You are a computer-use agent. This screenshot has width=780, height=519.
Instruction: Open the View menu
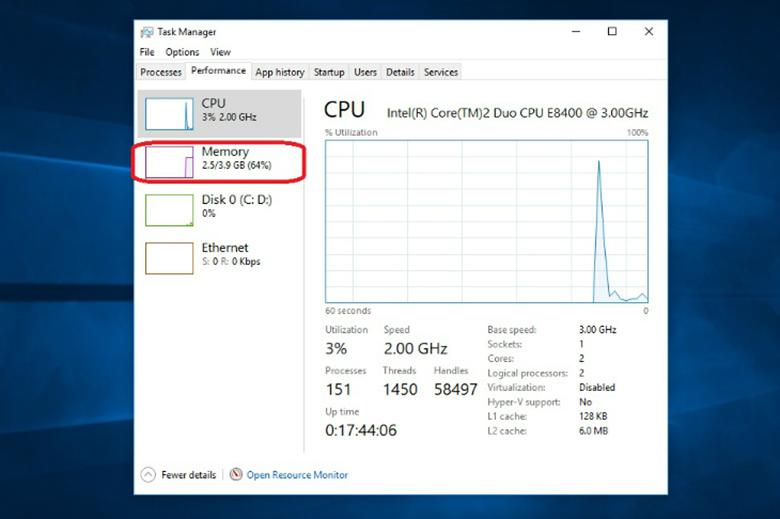(220, 52)
